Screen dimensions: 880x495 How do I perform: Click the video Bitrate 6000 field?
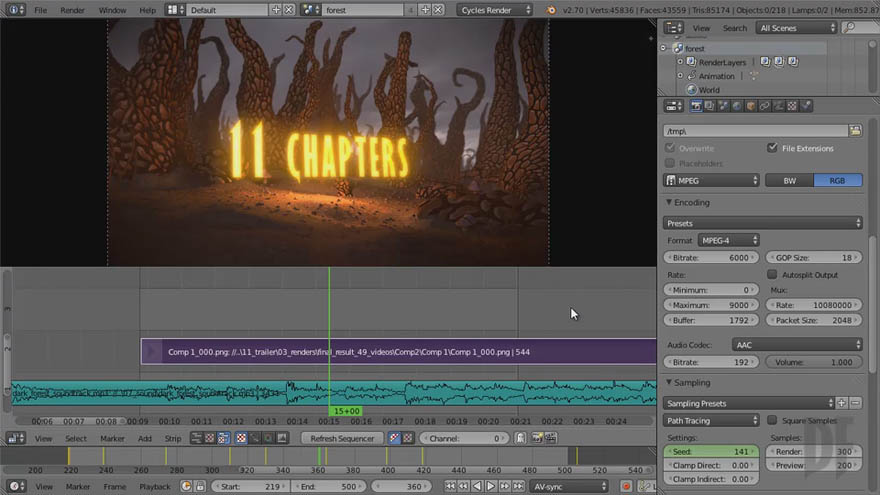pos(711,258)
